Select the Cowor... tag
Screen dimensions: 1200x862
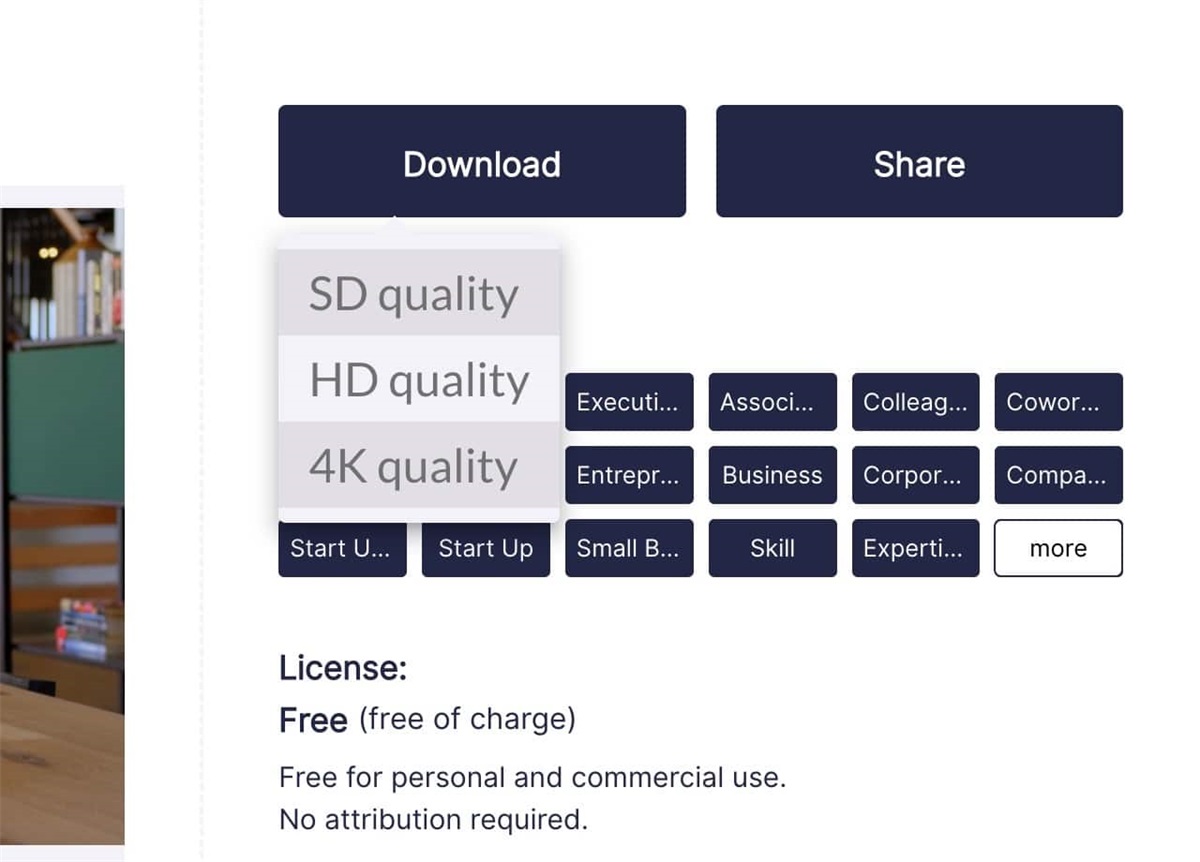[1059, 402]
